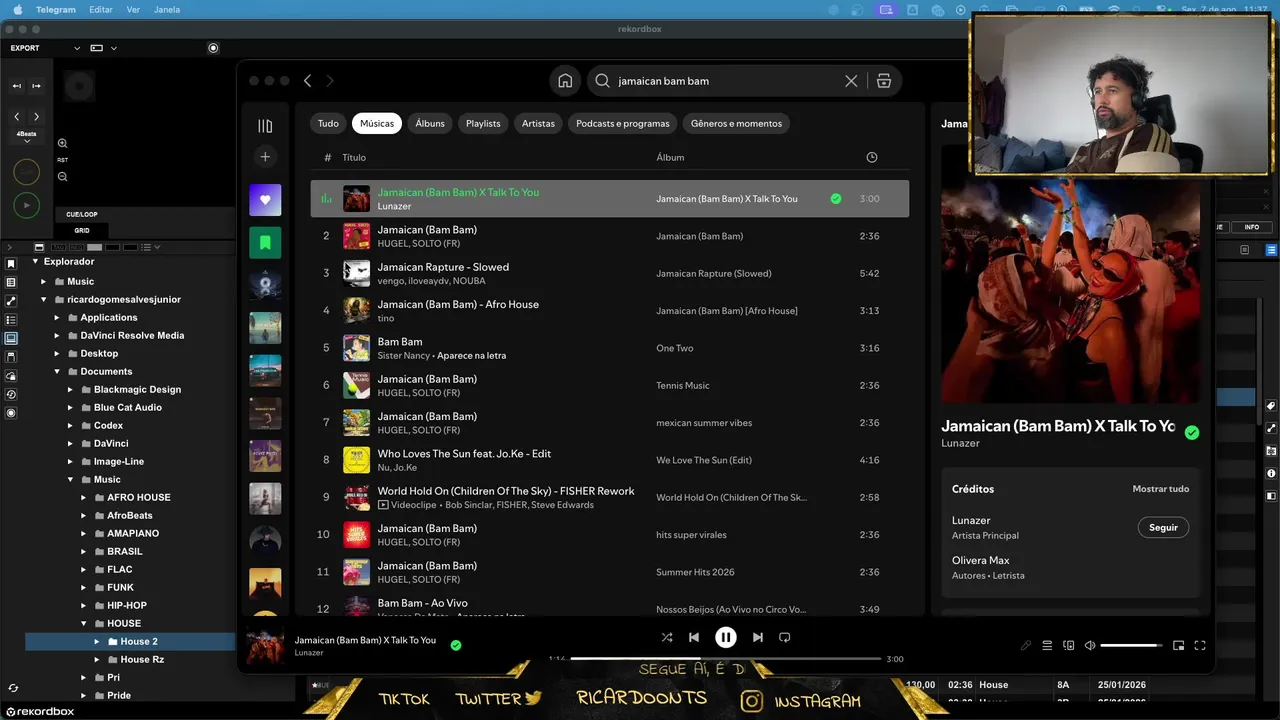Expand the AFRO HOUSE folder
1280x720 pixels.
click(x=84, y=498)
